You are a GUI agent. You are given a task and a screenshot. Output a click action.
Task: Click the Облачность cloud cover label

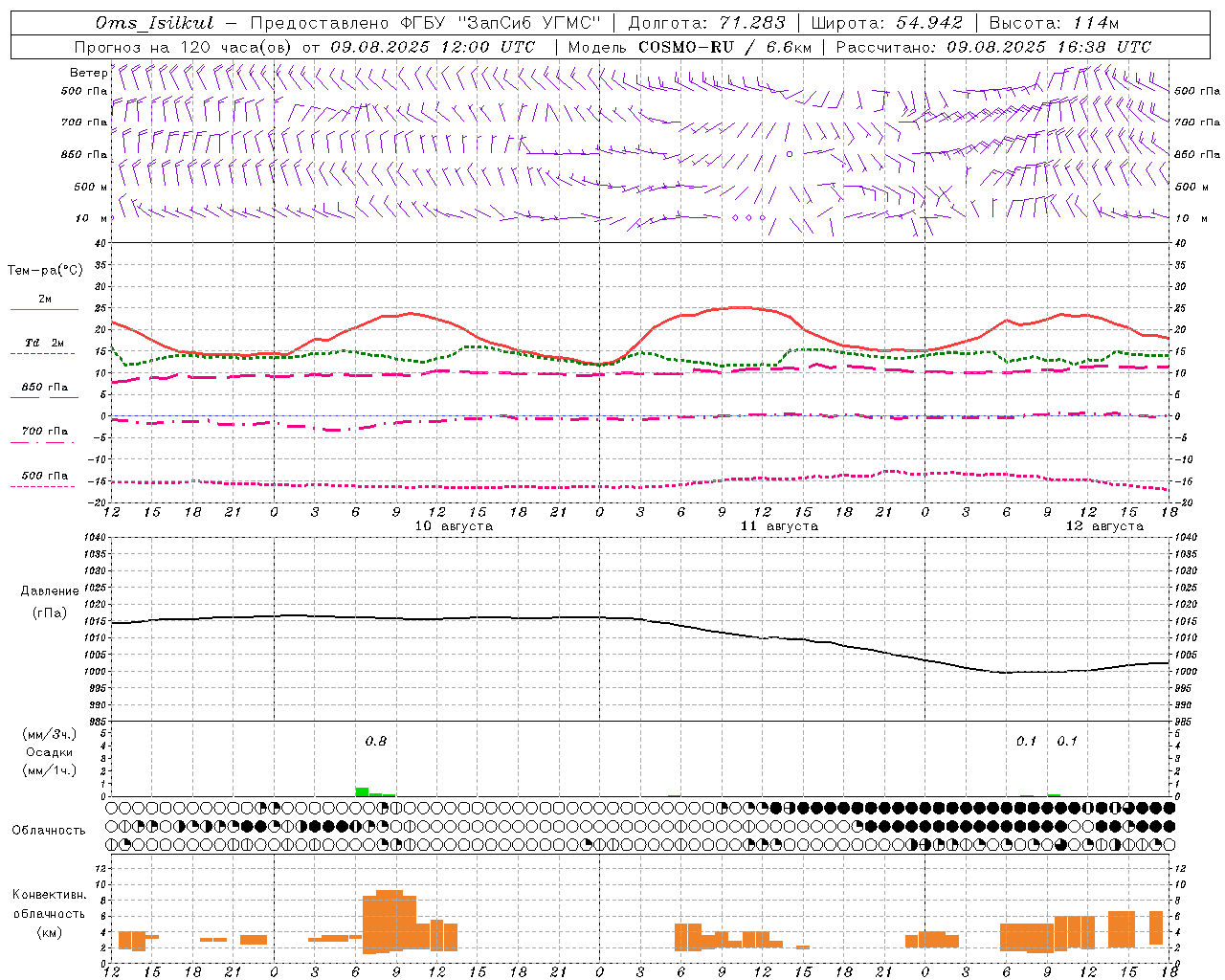(48, 831)
